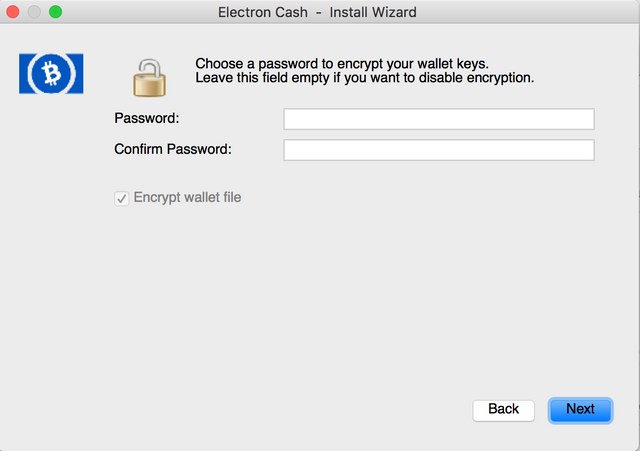Screen dimensions: 640x451
Task: Focus the Confirm Password input field
Action: (x=438, y=150)
